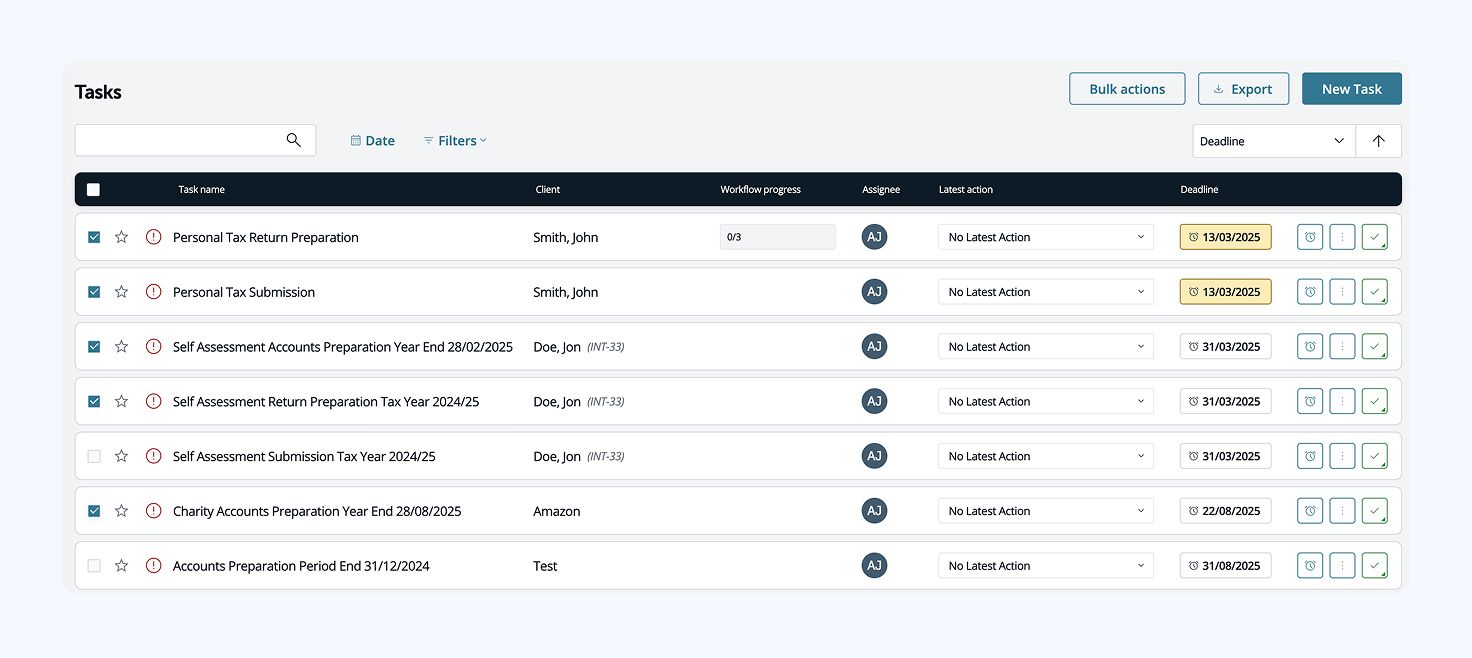
Task: Click red alert icon for Accounts Preparation Period End
Action: (153, 566)
